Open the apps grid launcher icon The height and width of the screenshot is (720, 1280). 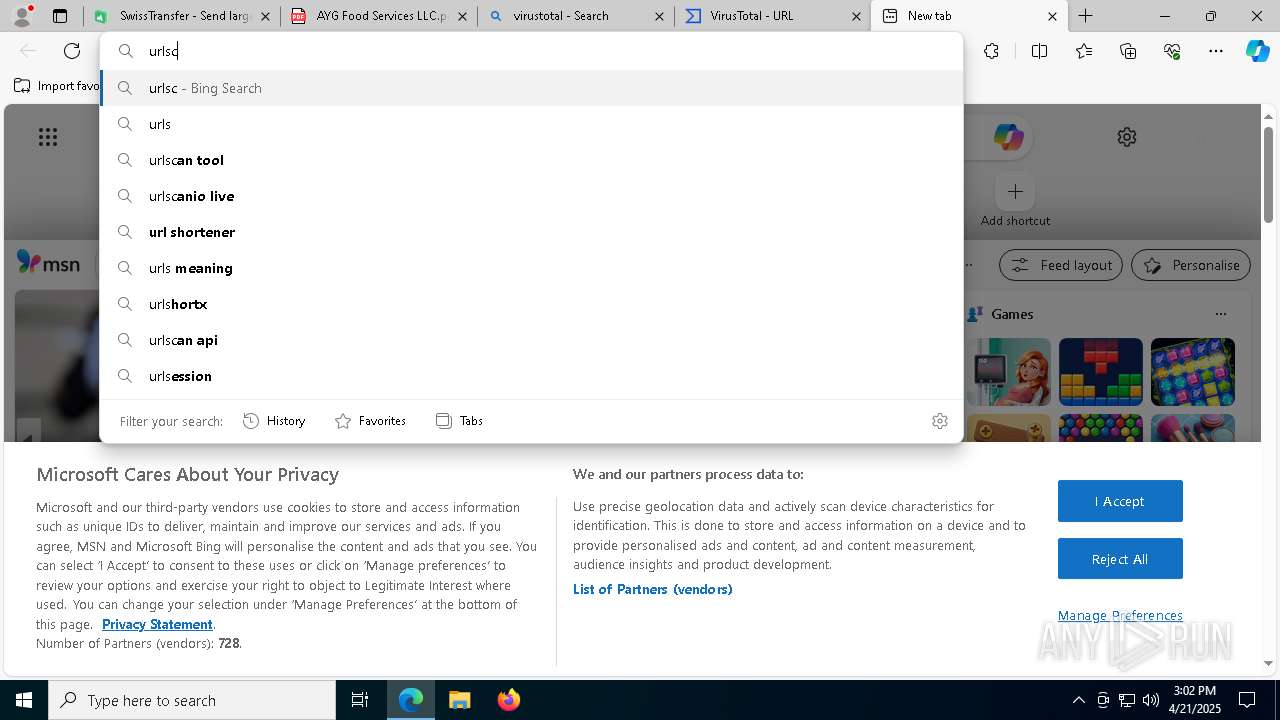[x=48, y=137]
